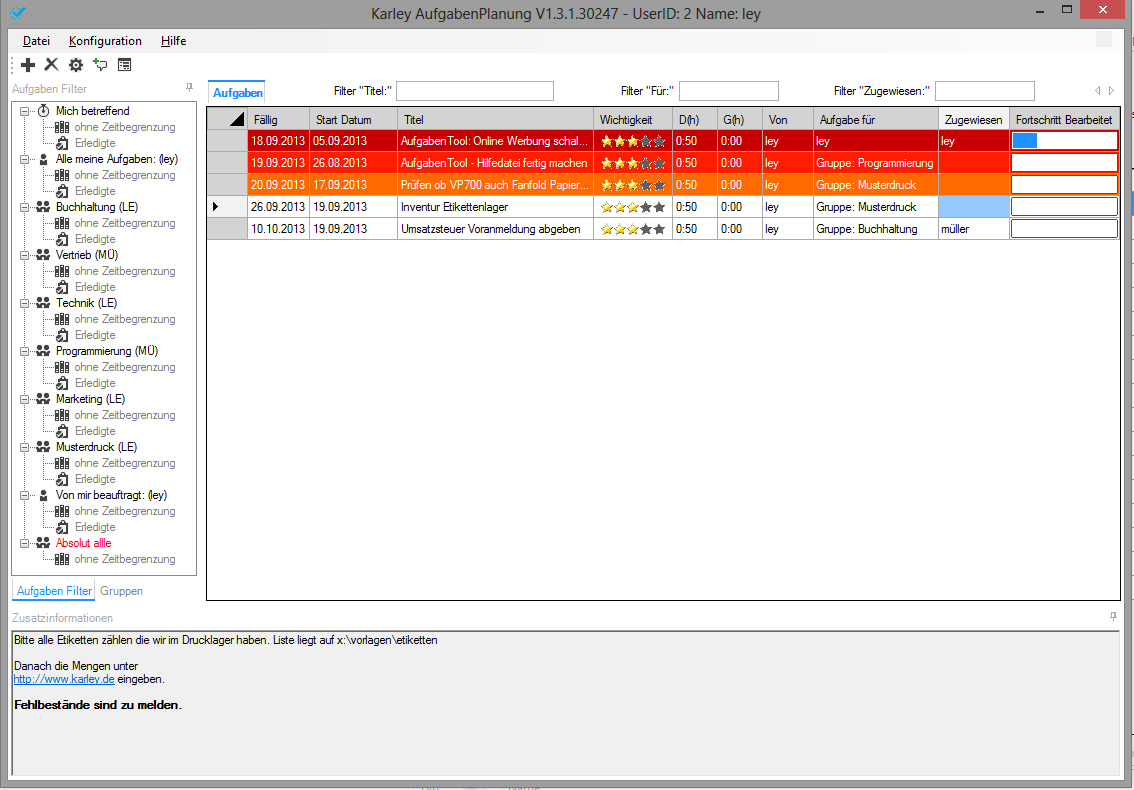
Task: Collapse the Technik (LE) node
Action: [x=24, y=303]
